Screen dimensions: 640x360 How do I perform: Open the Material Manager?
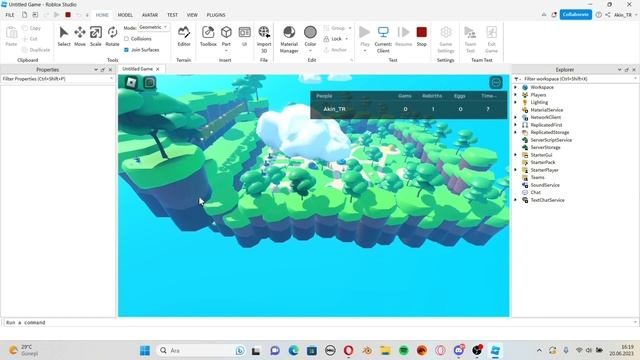[x=289, y=39]
